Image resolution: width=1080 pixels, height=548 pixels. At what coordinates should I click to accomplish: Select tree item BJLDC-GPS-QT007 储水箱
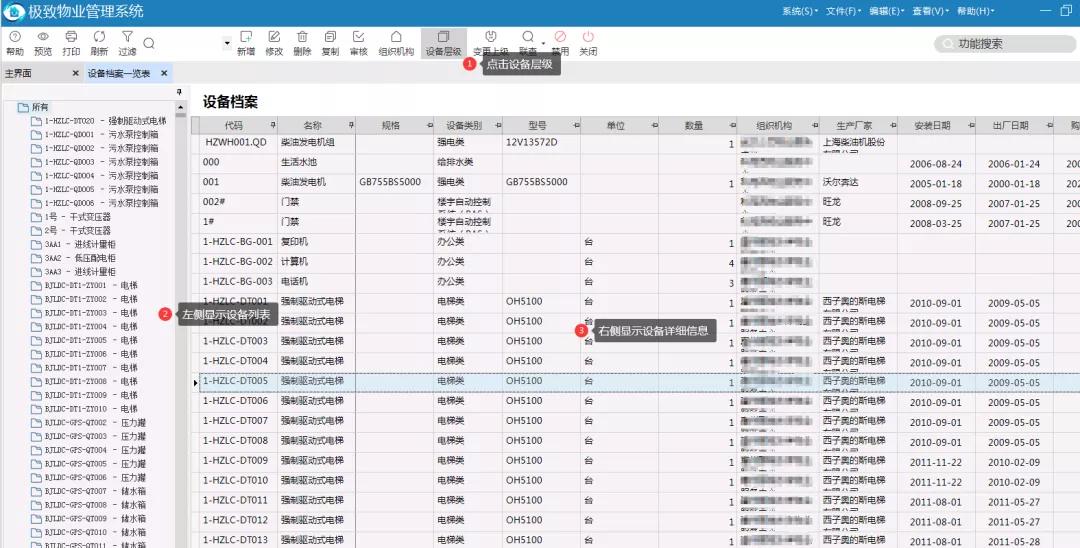tap(95, 492)
